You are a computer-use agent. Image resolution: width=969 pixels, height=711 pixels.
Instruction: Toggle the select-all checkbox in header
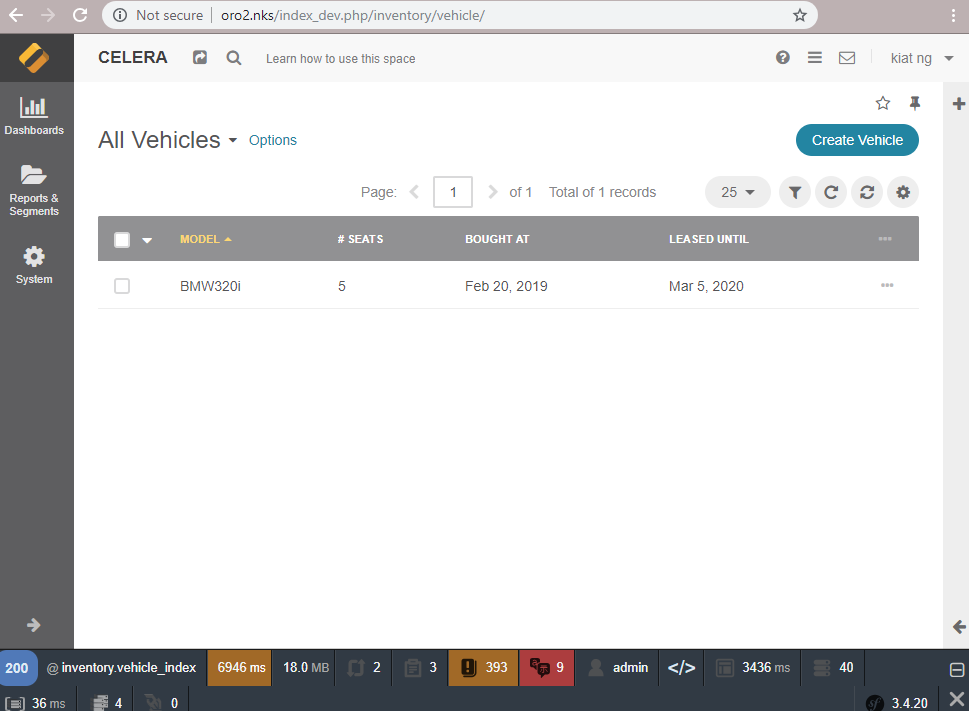coord(122,239)
